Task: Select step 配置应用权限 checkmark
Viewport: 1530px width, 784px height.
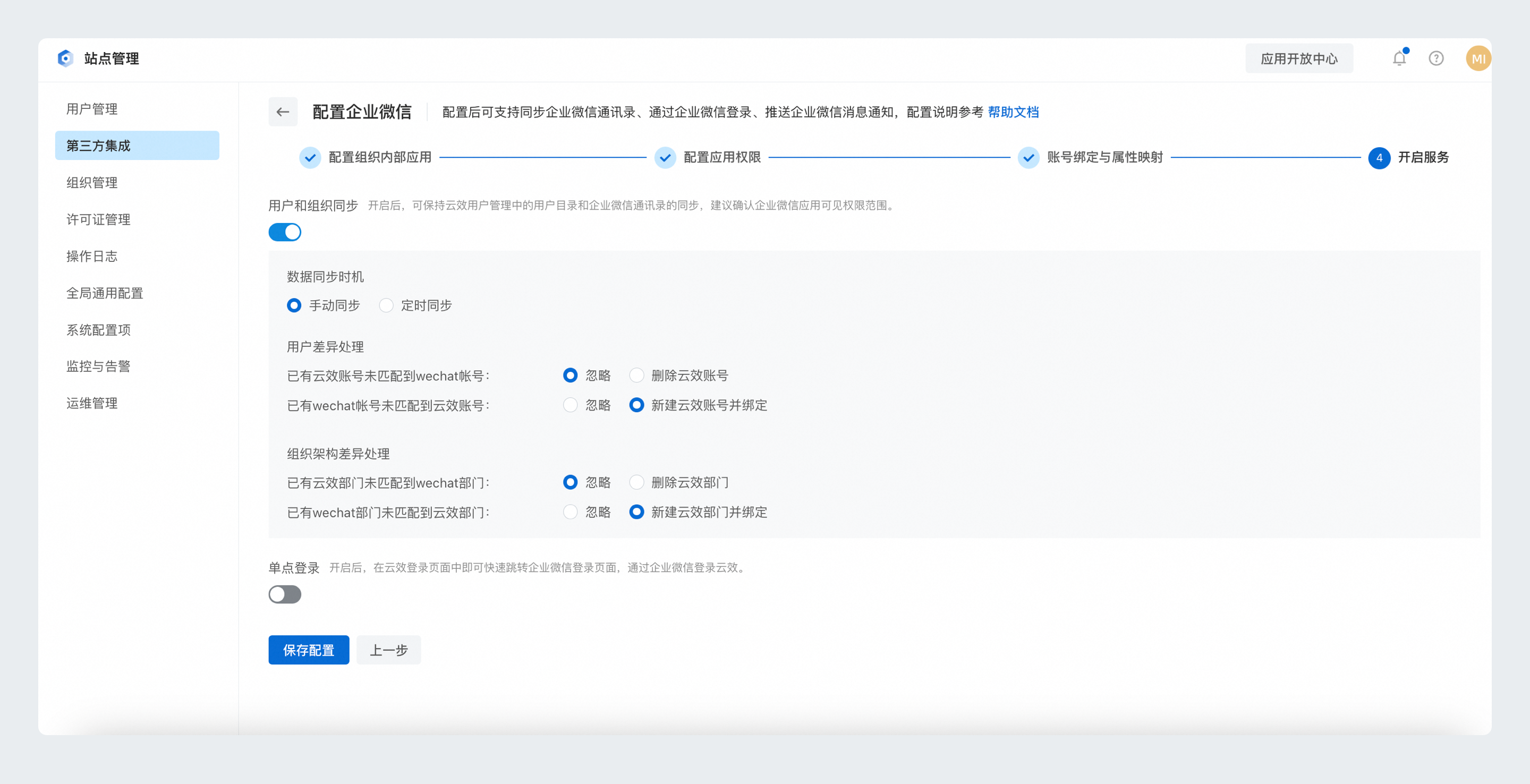Action: click(x=665, y=157)
